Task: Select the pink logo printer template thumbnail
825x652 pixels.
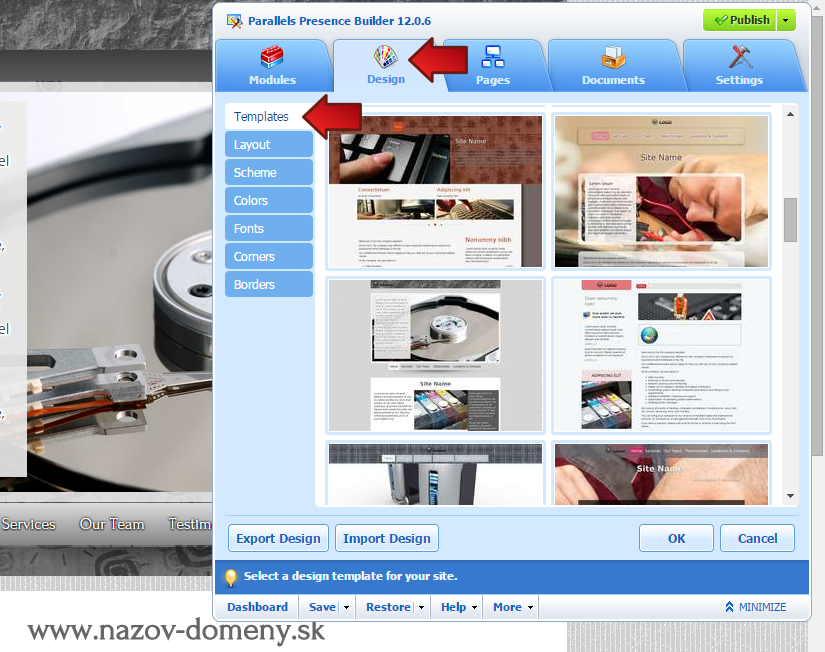Action: point(661,355)
